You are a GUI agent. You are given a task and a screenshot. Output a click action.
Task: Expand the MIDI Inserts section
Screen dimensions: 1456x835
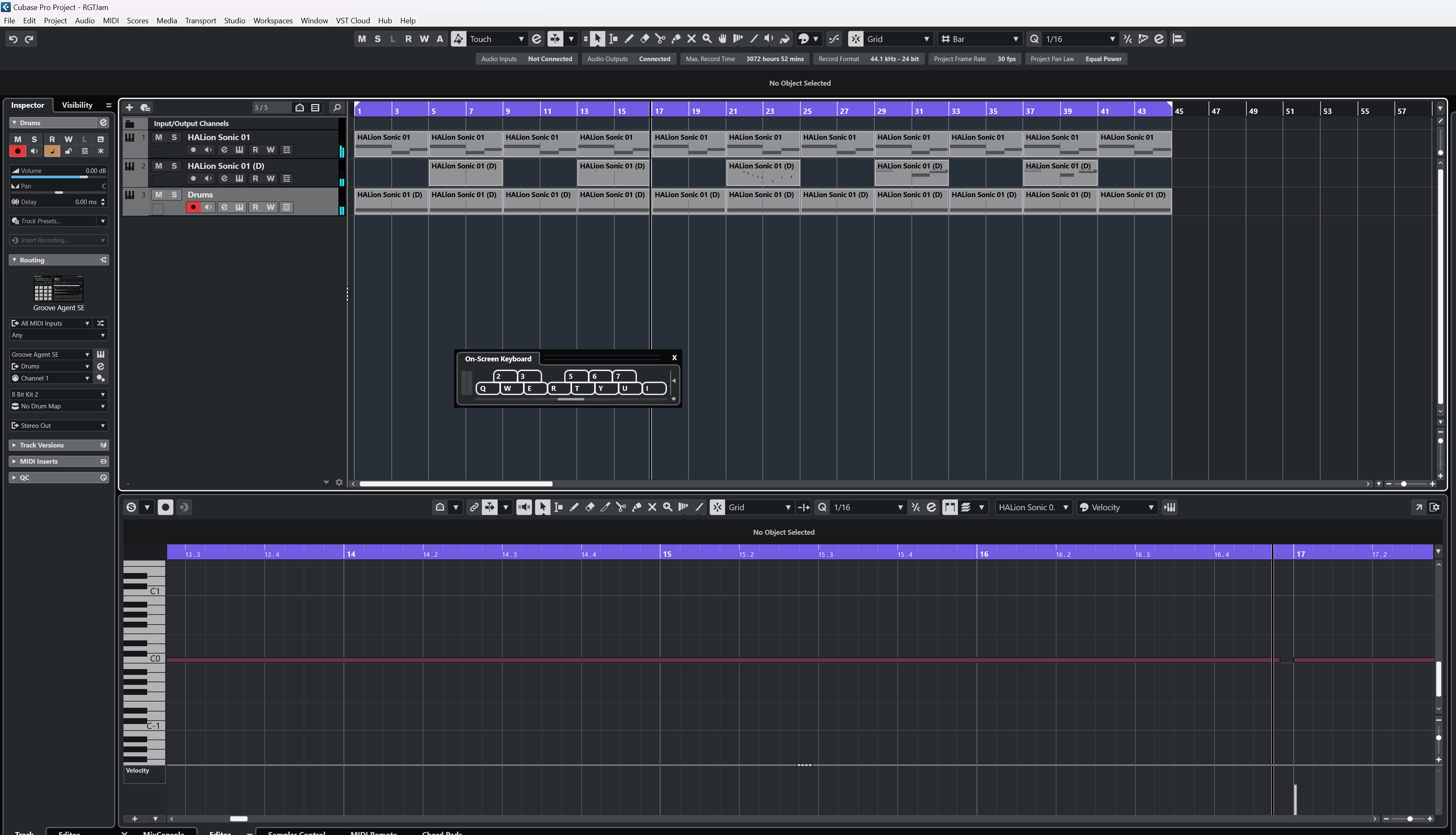tap(59, 461)
